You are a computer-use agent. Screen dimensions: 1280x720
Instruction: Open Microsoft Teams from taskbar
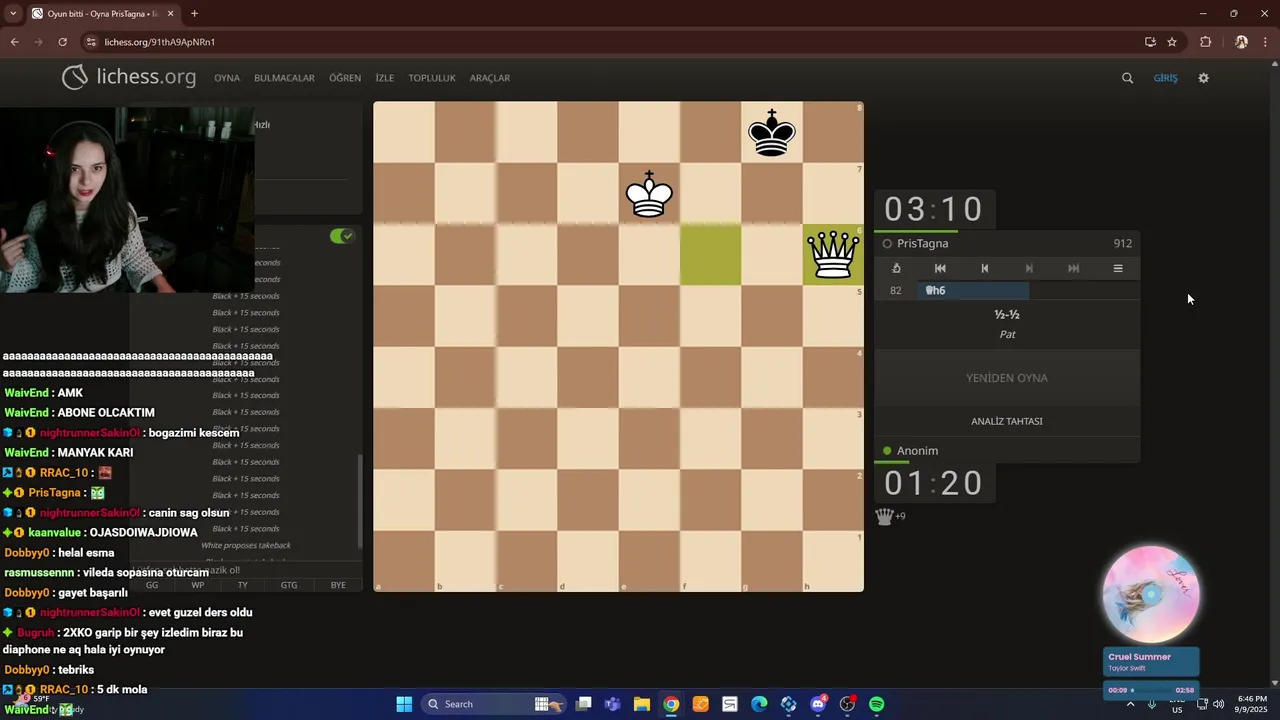tap(612, 704)
